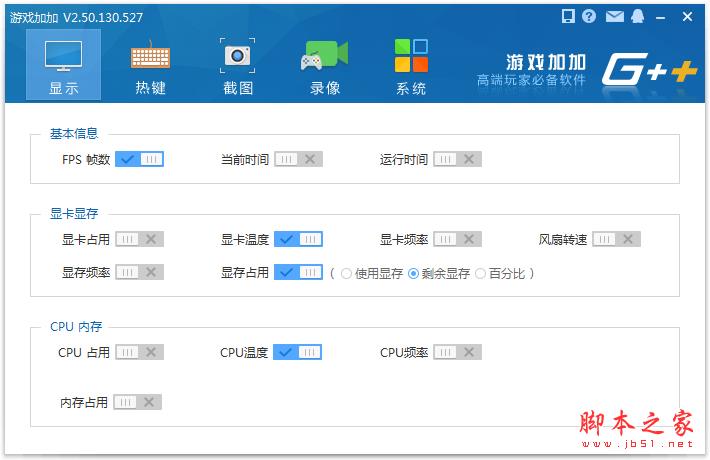Turn on 显卡占用 toggle
Viewport: 710px width, 460px height.
pyautogui.click(x=139, y=239)
